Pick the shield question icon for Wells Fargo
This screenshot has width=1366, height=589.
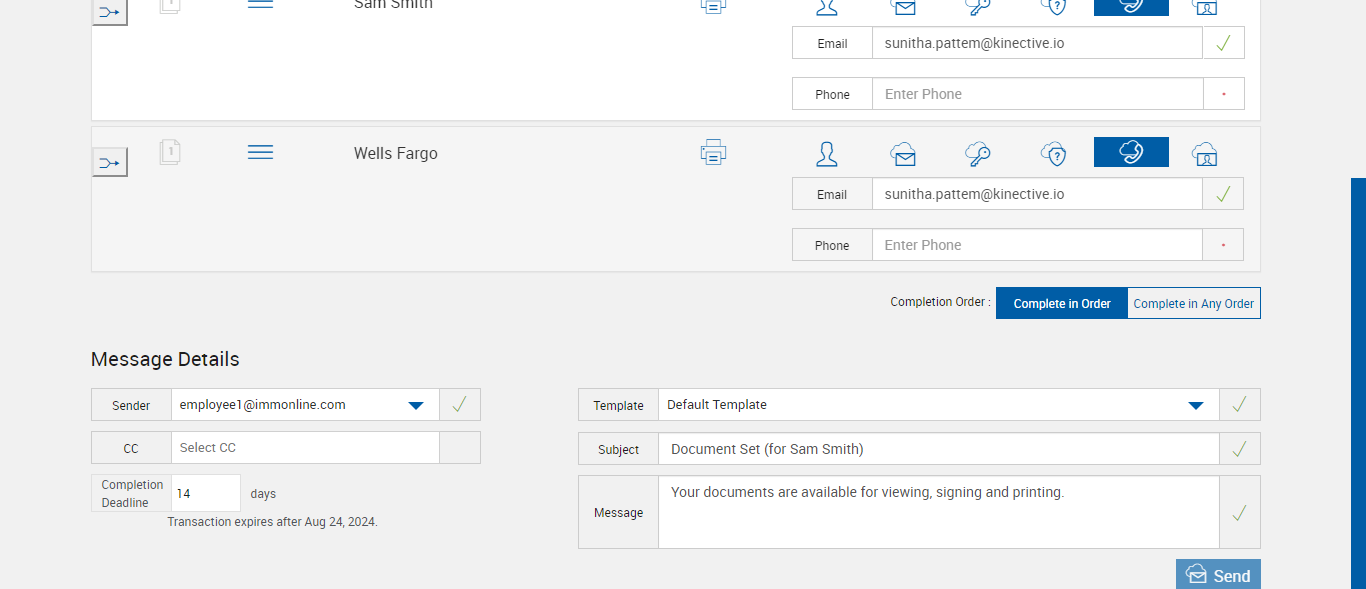click(x=1053, y=153)
